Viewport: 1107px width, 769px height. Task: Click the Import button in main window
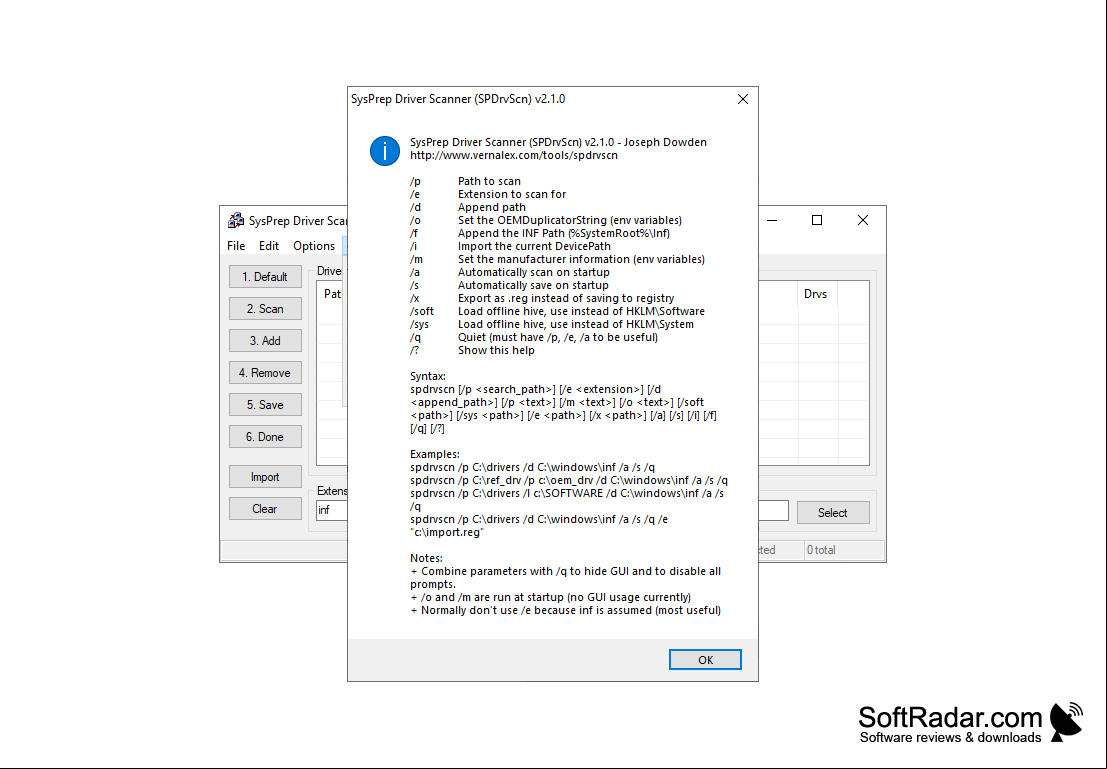265,477
